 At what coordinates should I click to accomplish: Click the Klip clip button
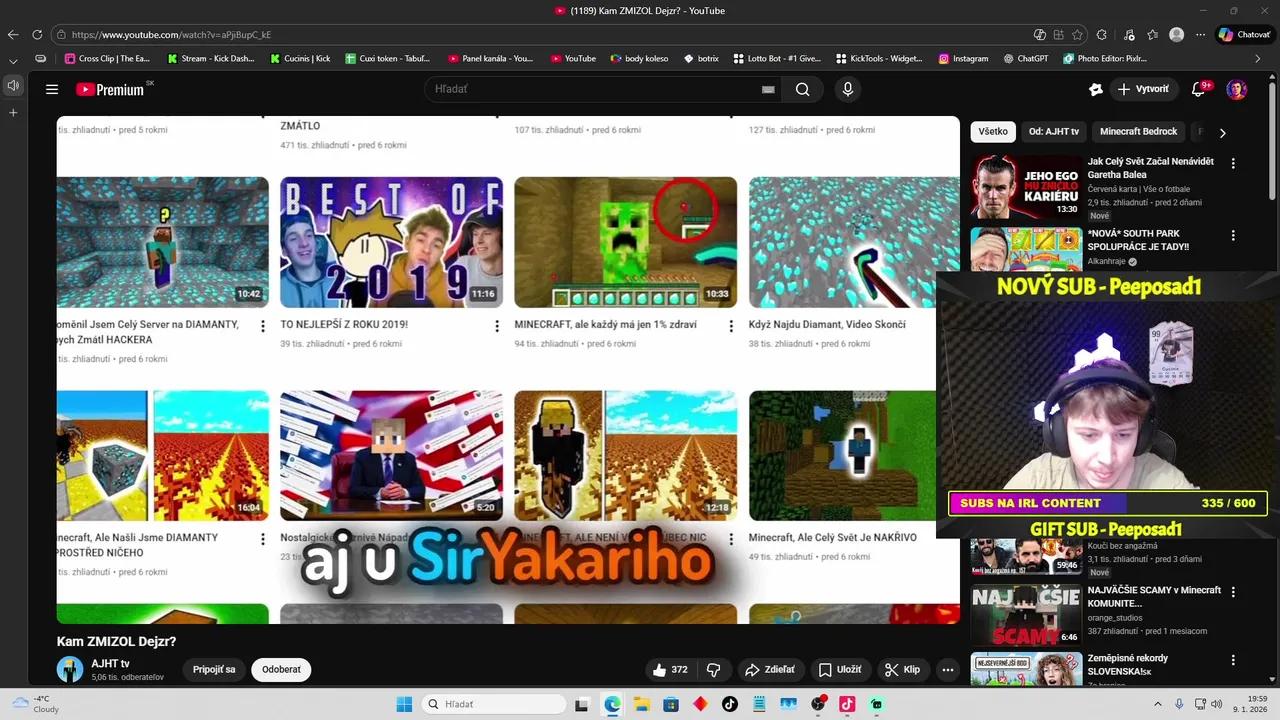(x=901, y=670)
